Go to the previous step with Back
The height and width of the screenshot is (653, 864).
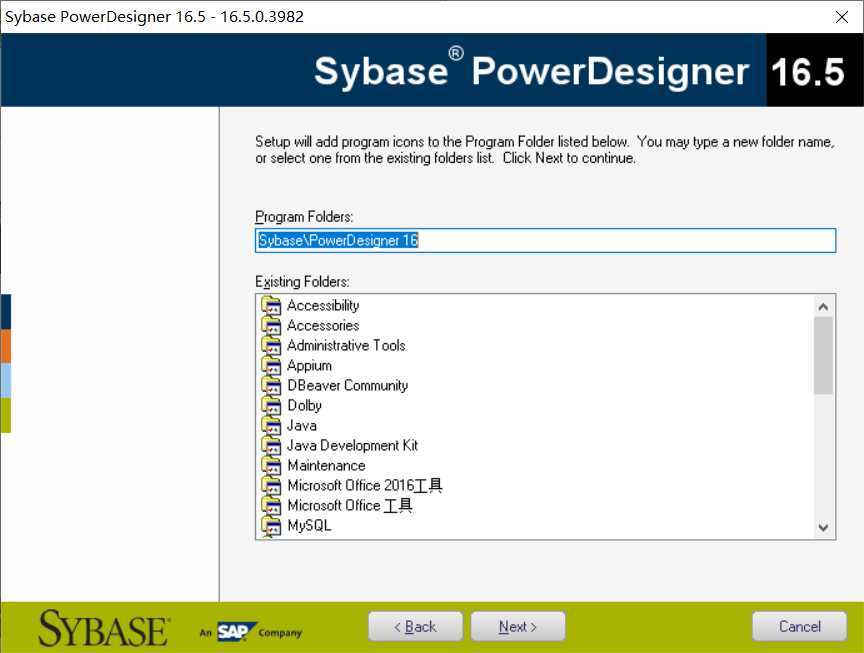pyautogui.click(x=415, y=627)
